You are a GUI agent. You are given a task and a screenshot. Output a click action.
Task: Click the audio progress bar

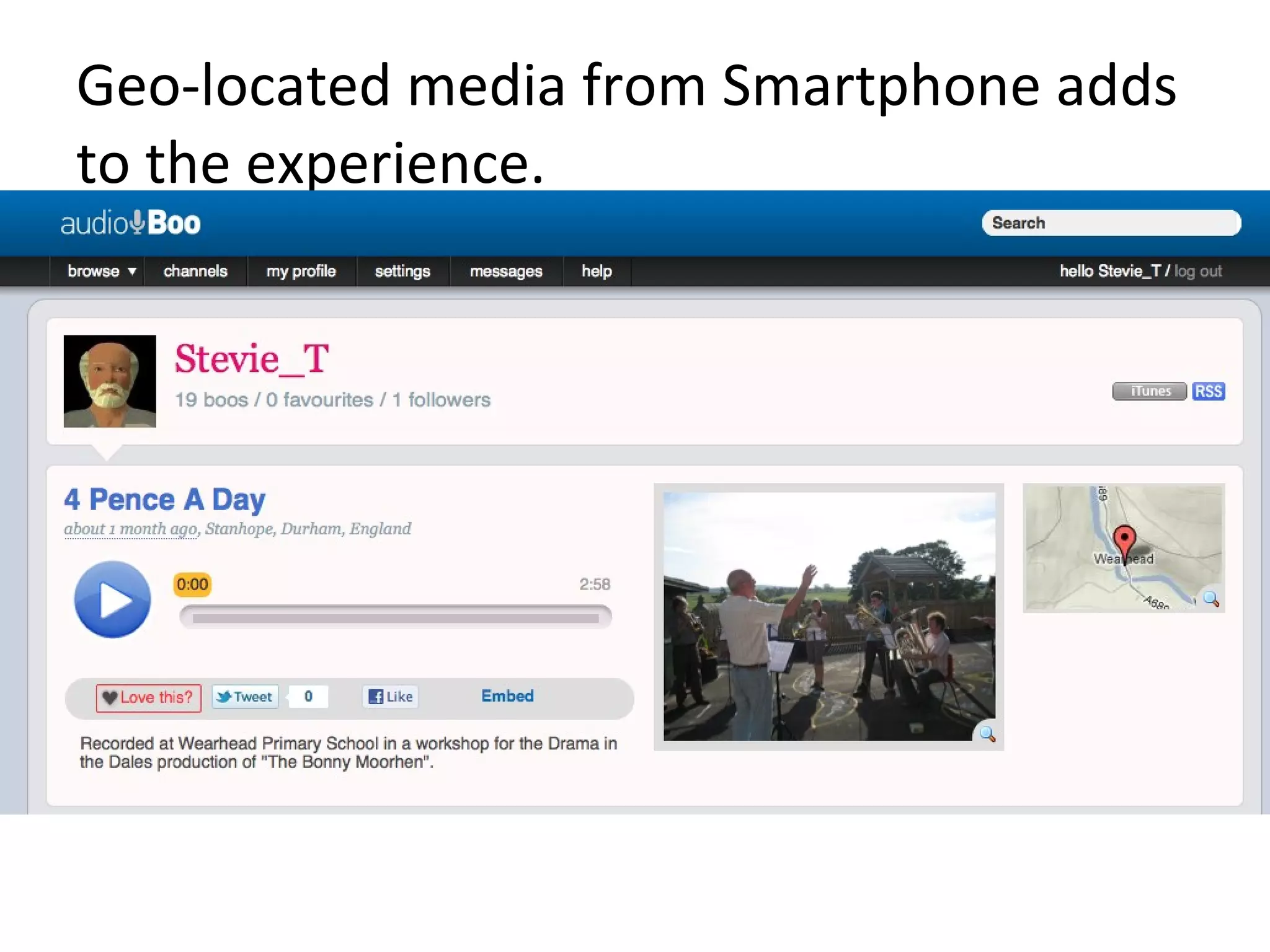pyautogui.click(x=396, y=617)
